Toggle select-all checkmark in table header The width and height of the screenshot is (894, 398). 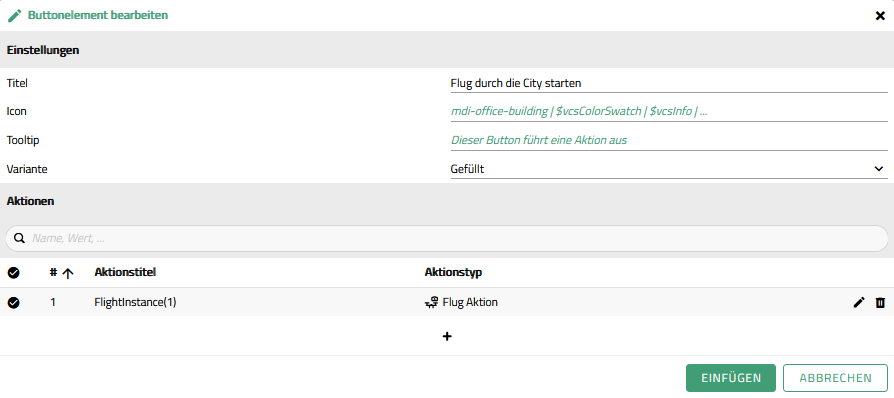(14, 273)
